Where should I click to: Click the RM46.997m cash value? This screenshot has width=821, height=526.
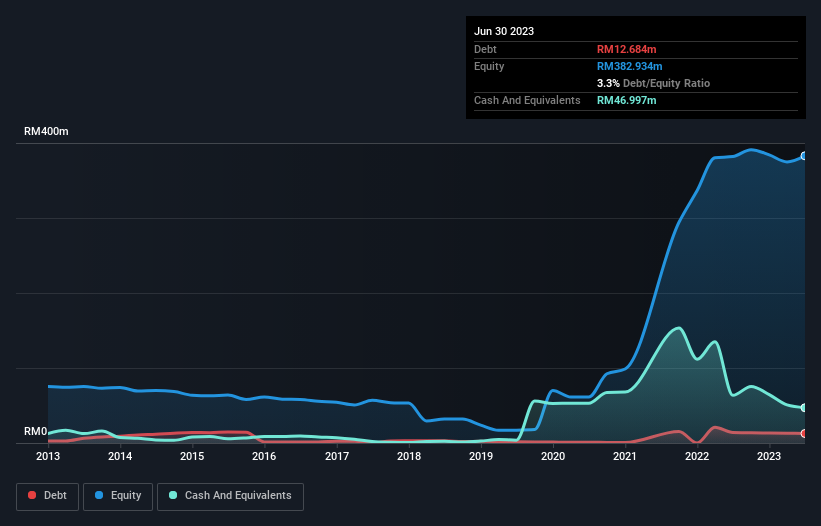click(626, 100)
